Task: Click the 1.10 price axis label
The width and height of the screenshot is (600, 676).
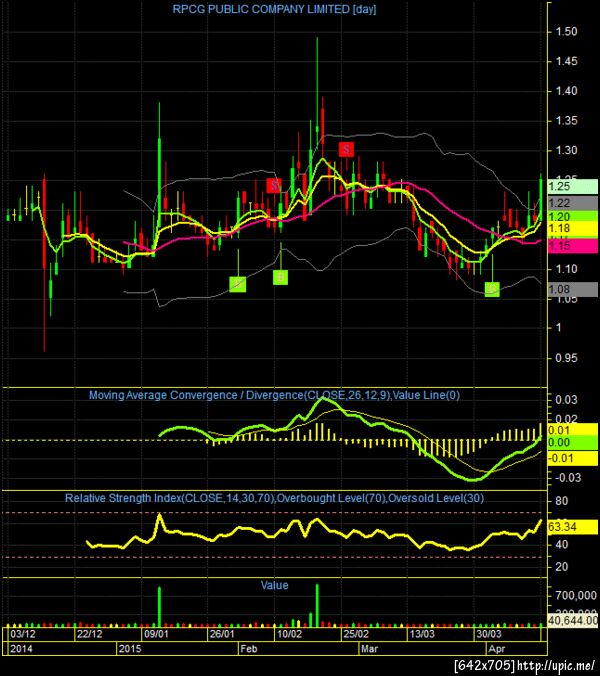Action: 566,269
